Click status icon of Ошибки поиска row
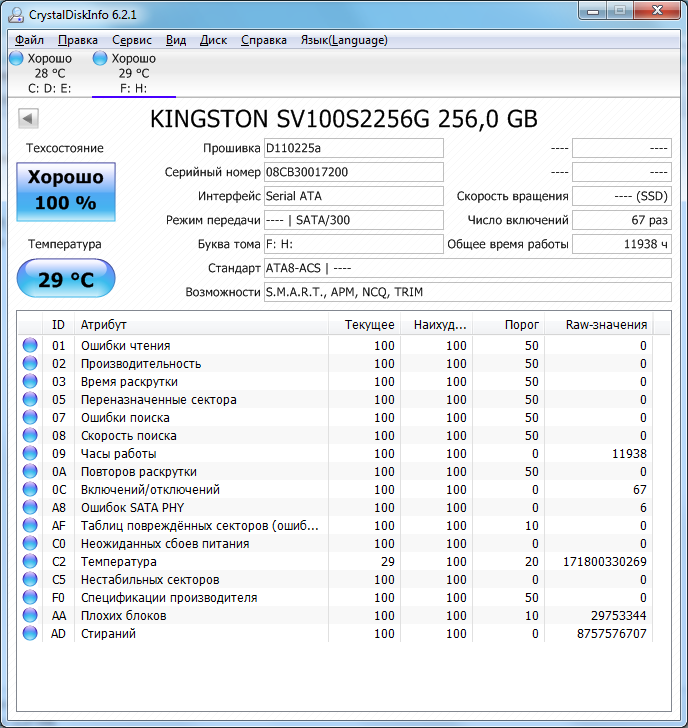Screen dimensions: 688x728 30,417
